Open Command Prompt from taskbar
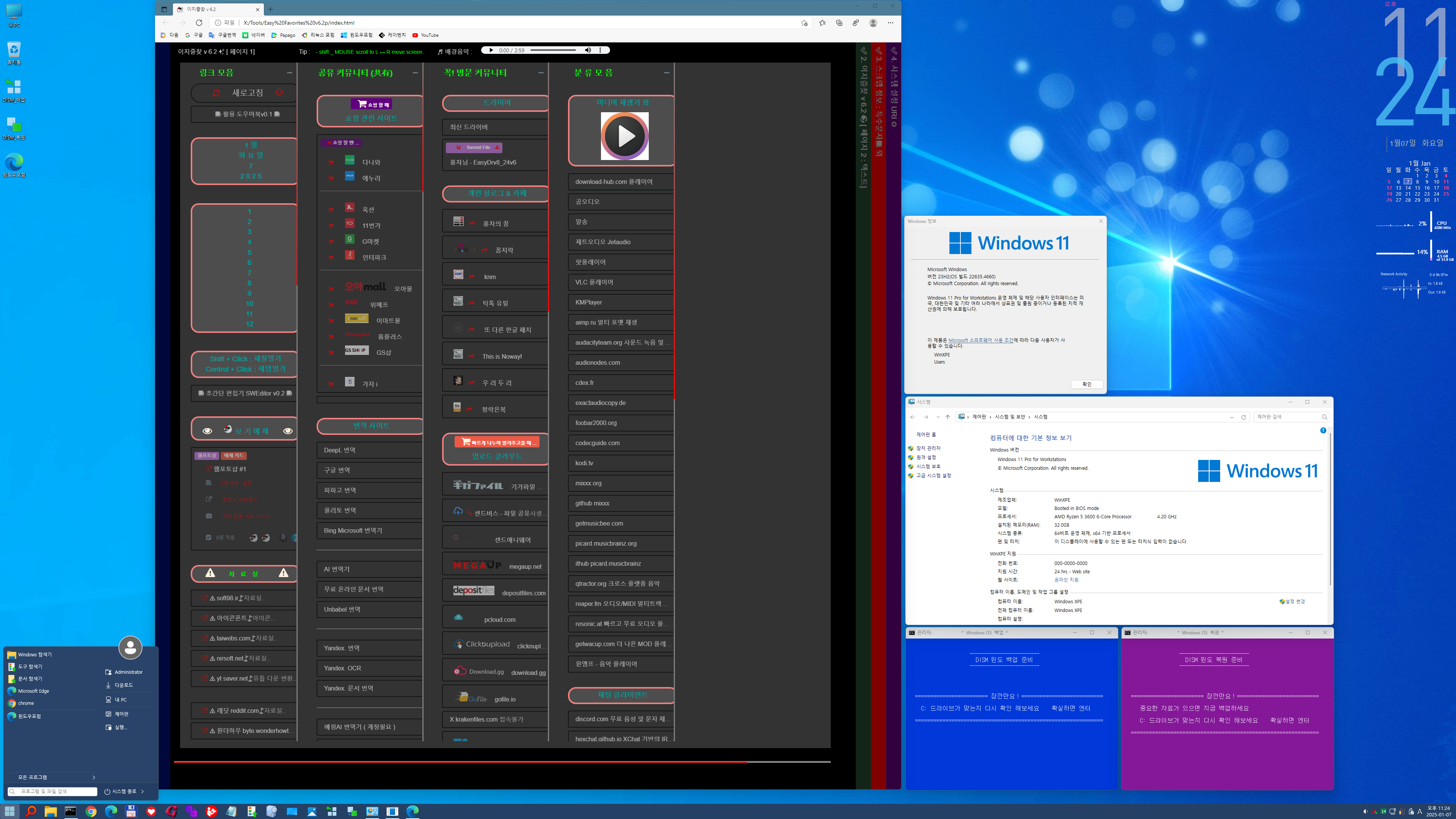The width and height of the screenshot is (1456, 819). coord(71,811)
